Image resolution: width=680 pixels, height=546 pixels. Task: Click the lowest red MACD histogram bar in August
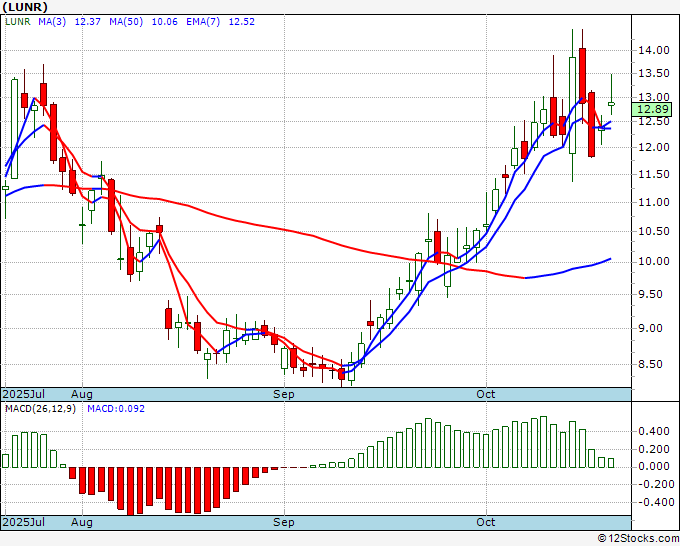[130, 491]
